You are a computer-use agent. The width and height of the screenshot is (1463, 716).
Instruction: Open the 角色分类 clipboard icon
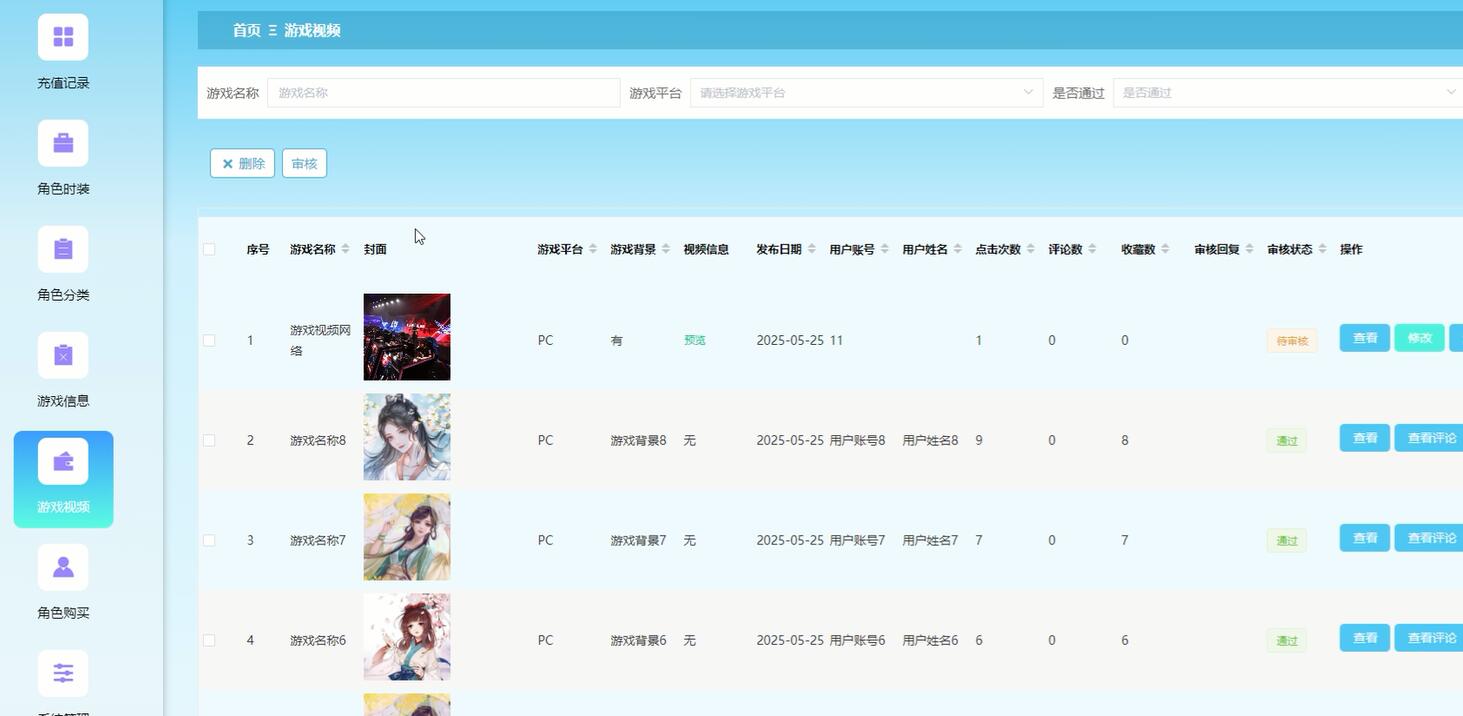(x=63, y=249)
